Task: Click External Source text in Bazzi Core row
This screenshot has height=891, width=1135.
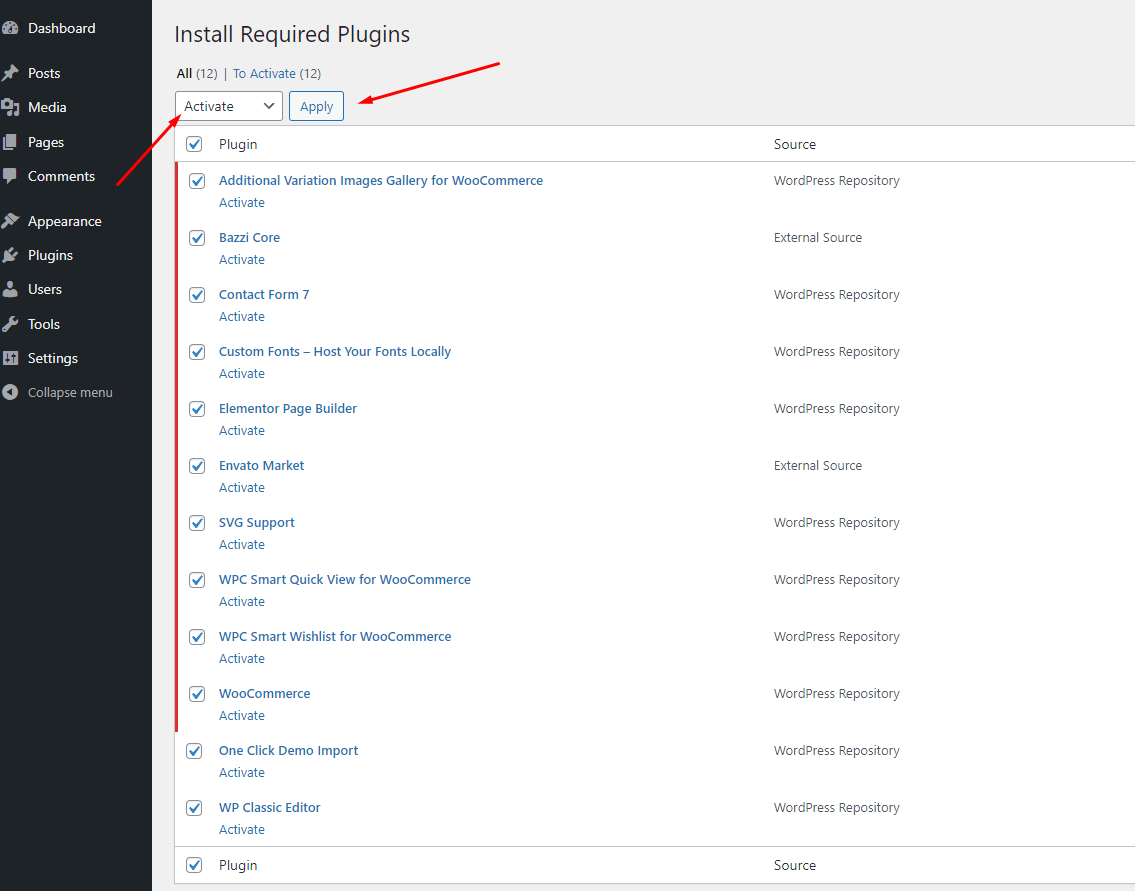Action: 818,237
